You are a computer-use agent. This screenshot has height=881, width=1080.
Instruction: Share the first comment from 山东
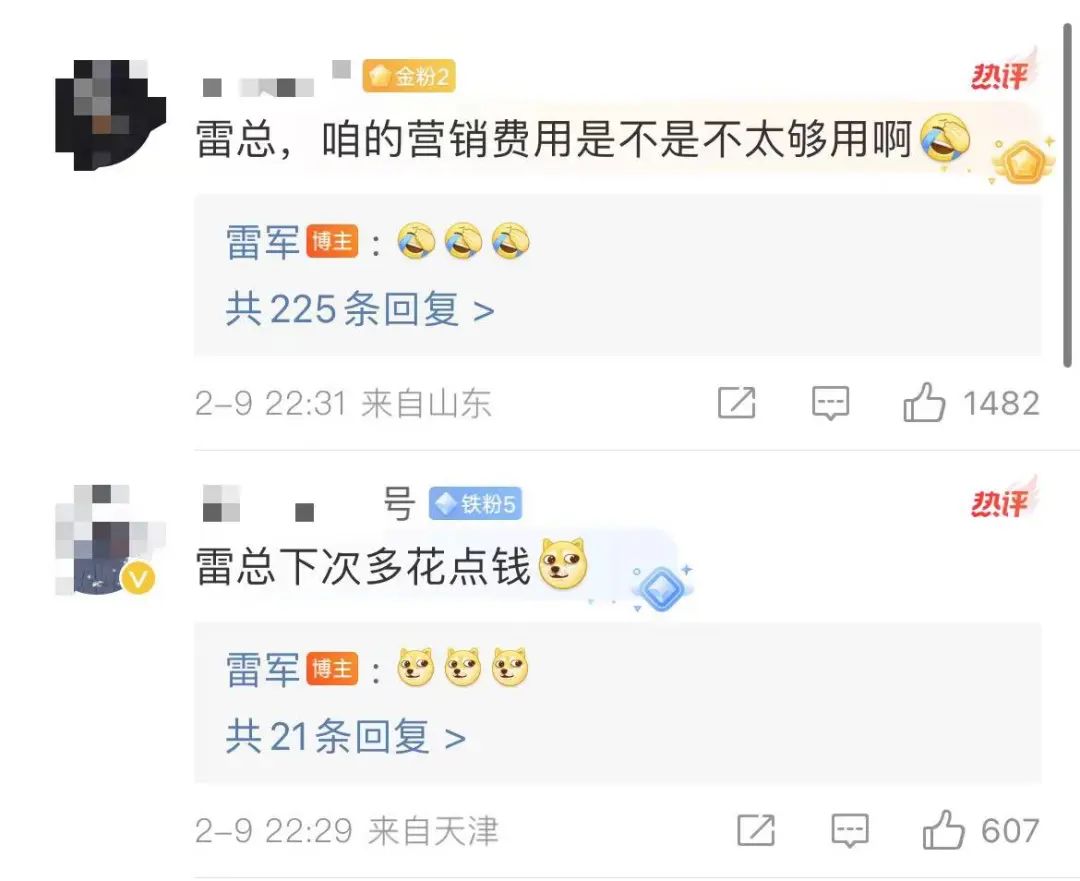point(736,402)
